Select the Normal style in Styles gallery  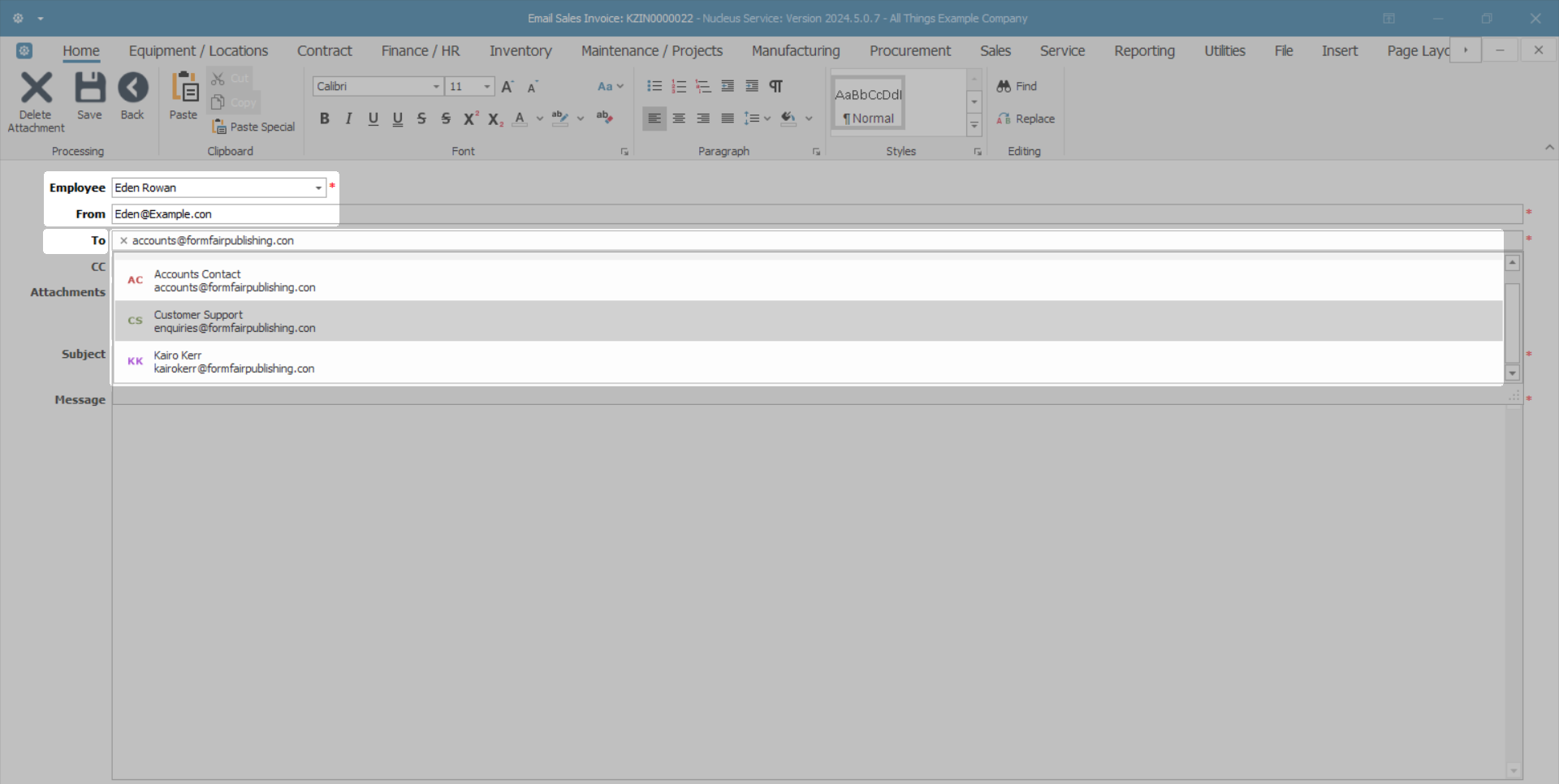(x=869, y=104)
